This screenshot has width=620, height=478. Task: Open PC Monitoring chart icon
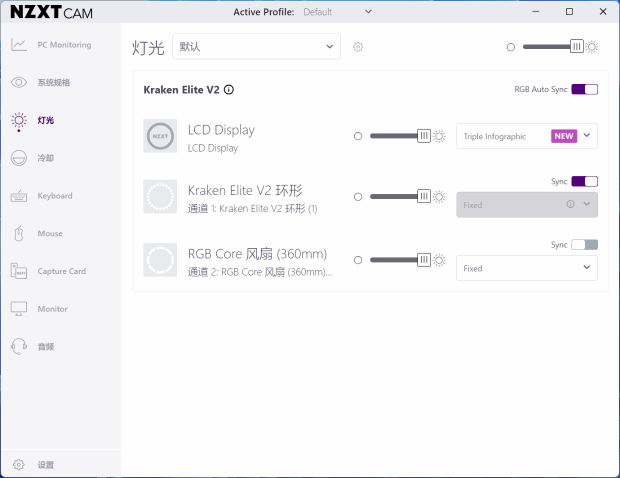pos(19,45)
